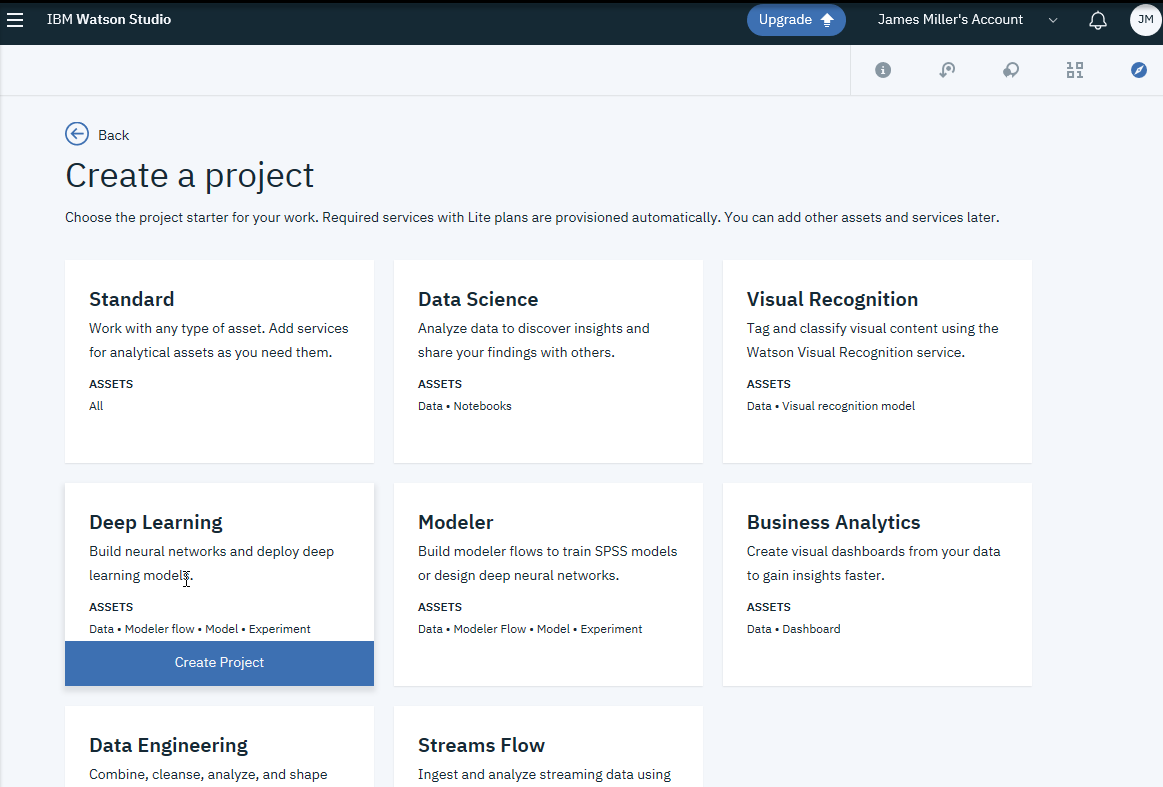
Task: Click the Back arrow icon
Action: (77, 134)
